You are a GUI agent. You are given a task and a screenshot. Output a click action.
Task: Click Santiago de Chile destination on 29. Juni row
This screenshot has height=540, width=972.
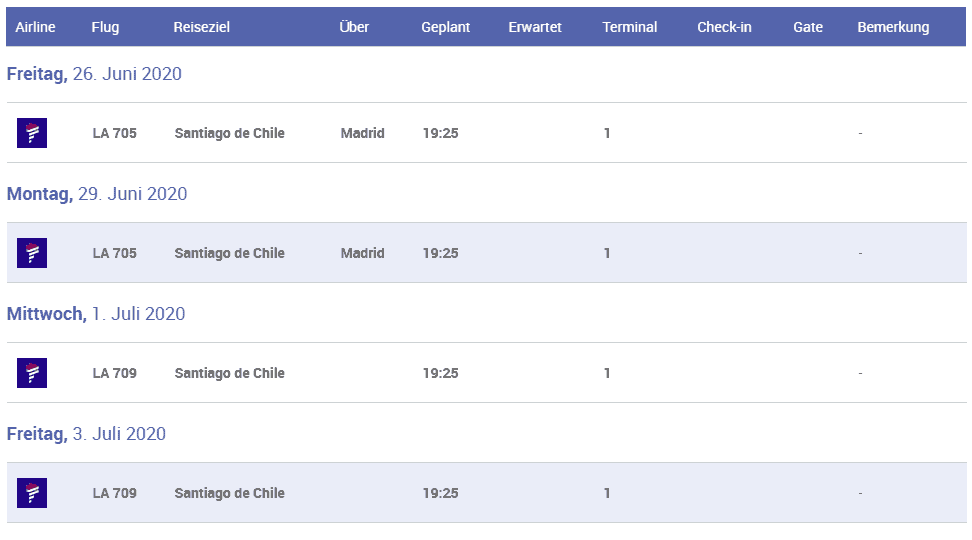(x=229, y=254)
